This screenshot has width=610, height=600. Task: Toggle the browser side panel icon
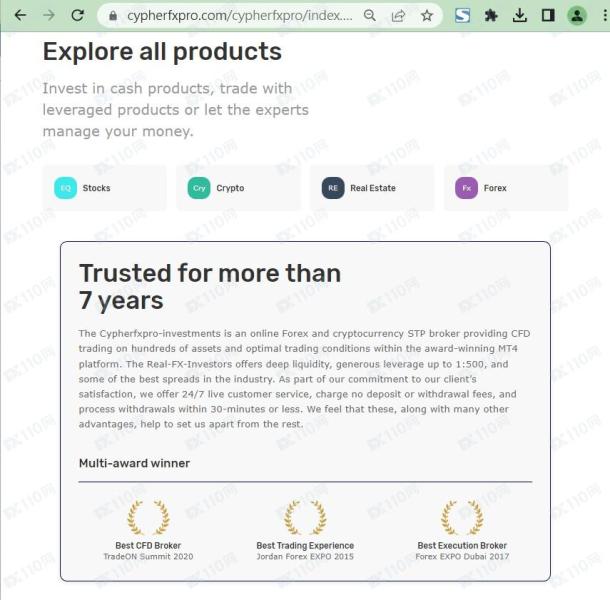click(x=548, y=16)
